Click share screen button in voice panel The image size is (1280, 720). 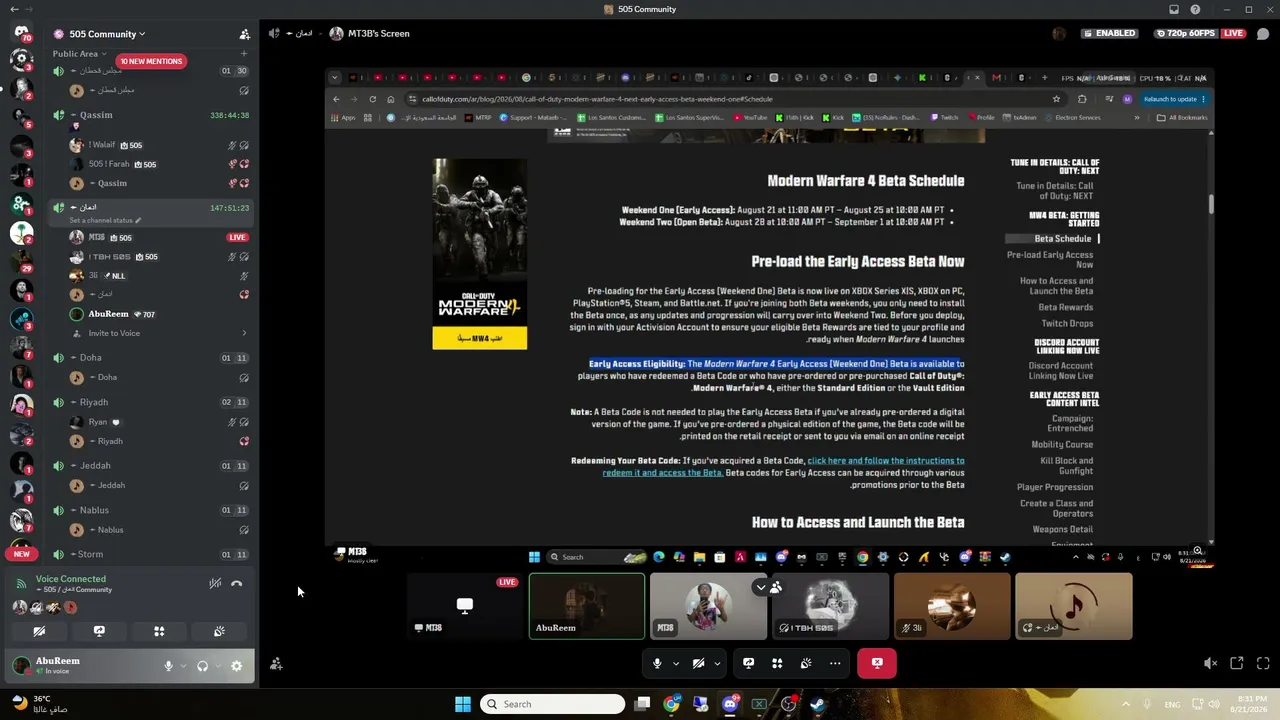(x=99, y=631)
